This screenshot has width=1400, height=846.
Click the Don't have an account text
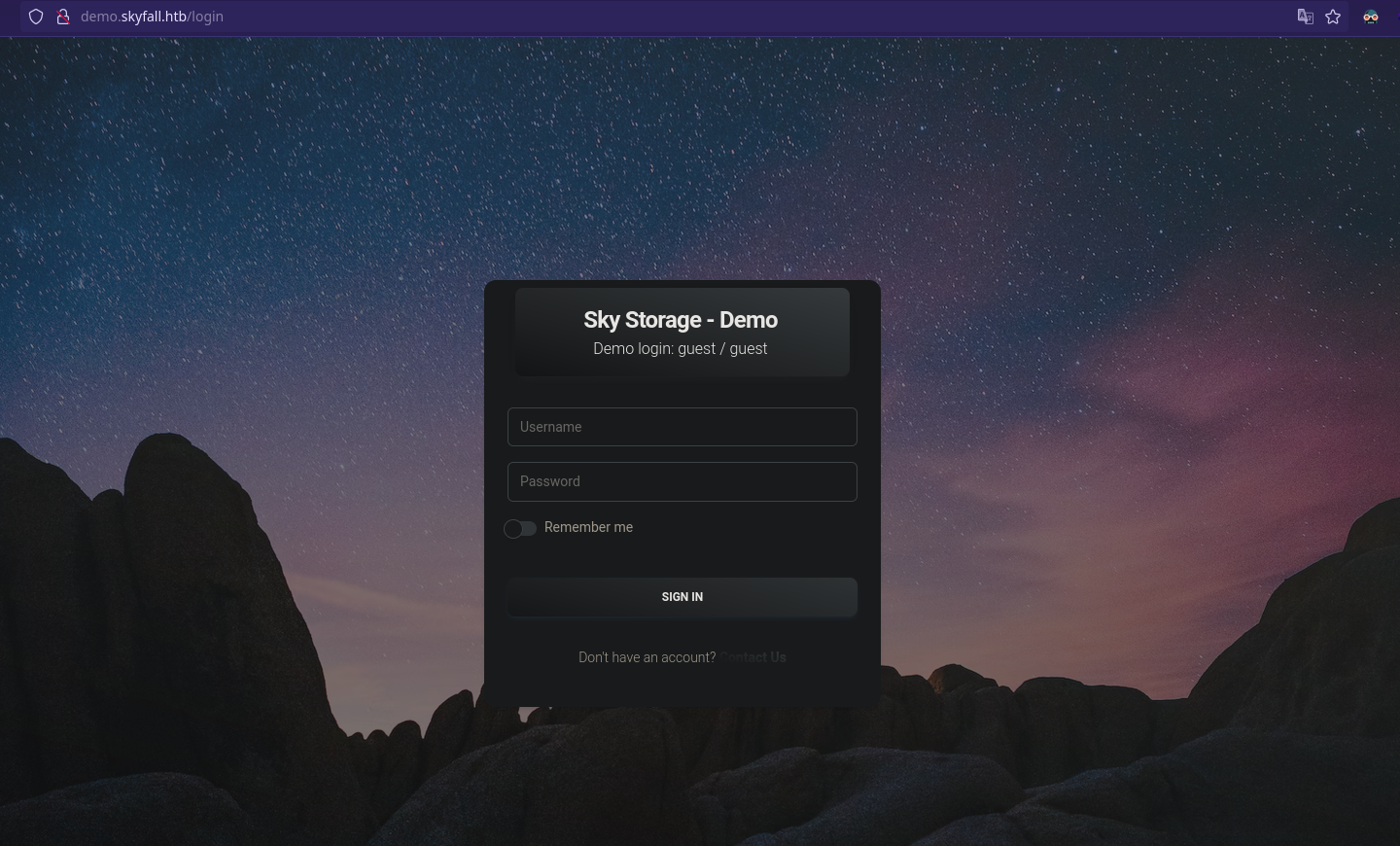pyautogui.click(x=647, y=657)
